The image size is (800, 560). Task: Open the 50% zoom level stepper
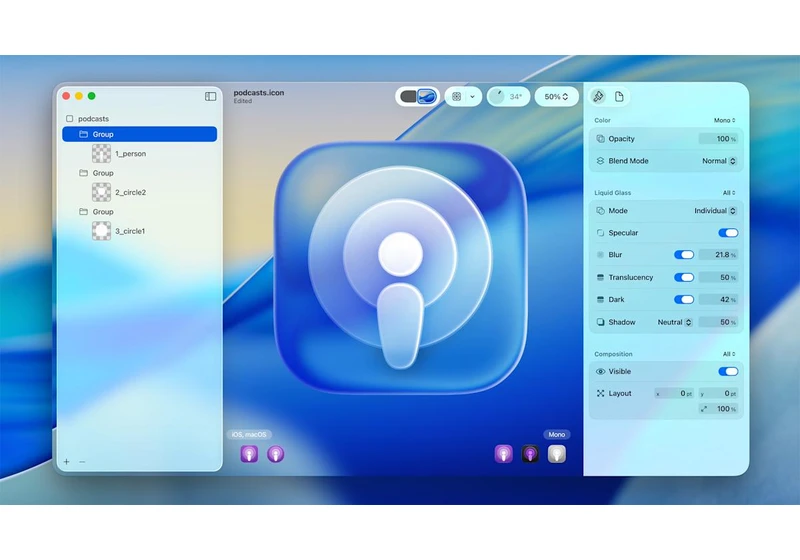[556, 96]
